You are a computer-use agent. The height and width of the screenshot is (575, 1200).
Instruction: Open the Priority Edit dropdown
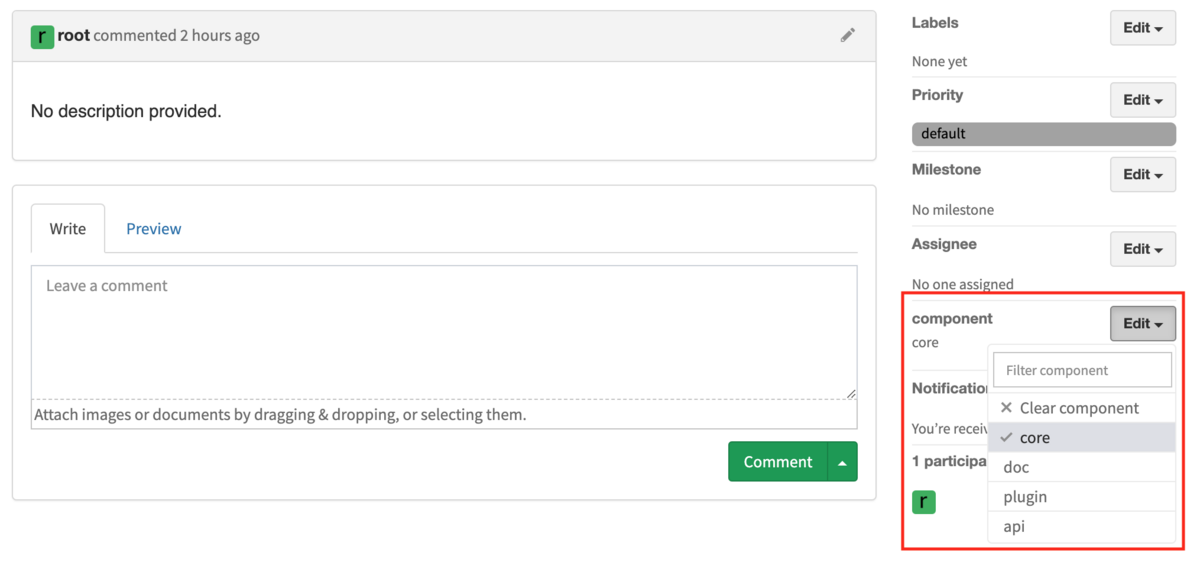click(x=1143, y=100)
